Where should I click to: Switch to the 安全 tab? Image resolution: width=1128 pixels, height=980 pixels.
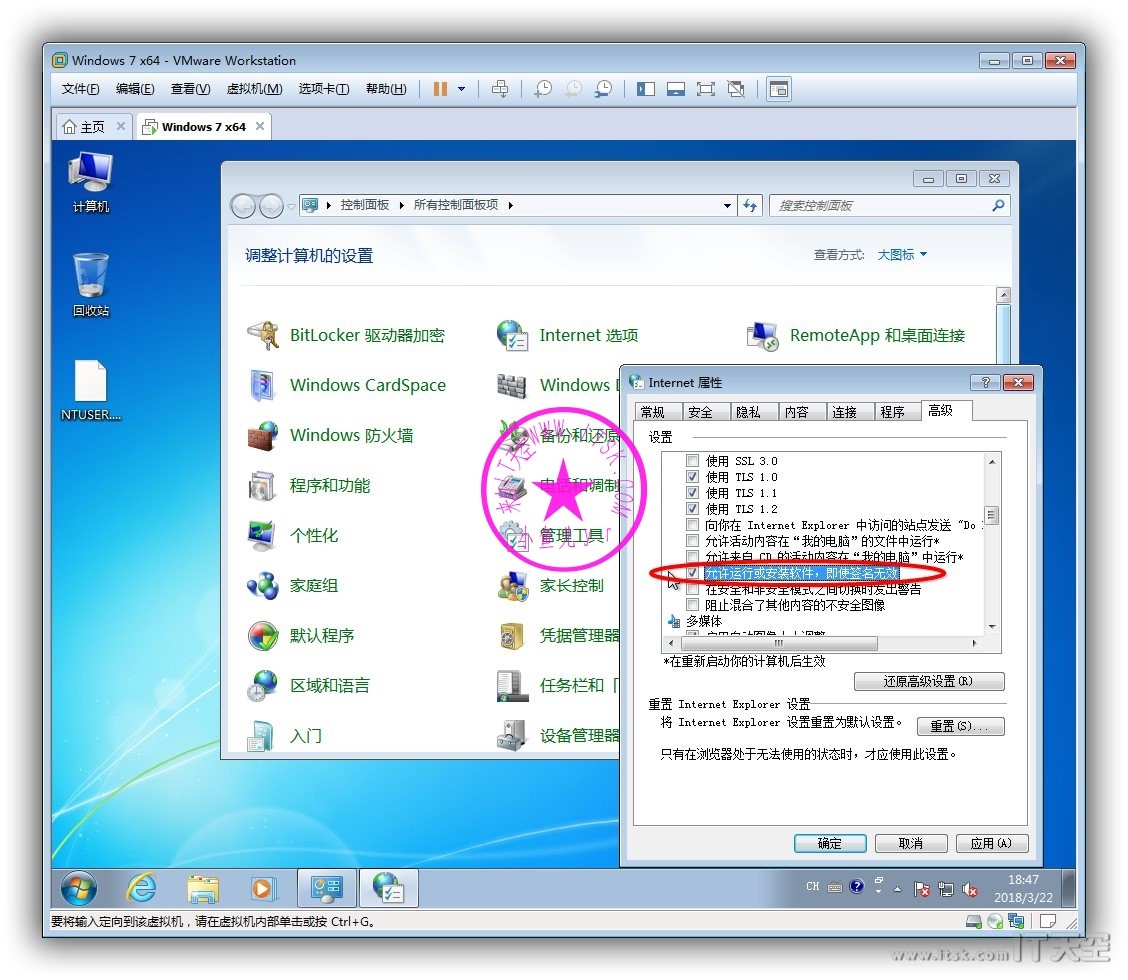click(700, 412)
